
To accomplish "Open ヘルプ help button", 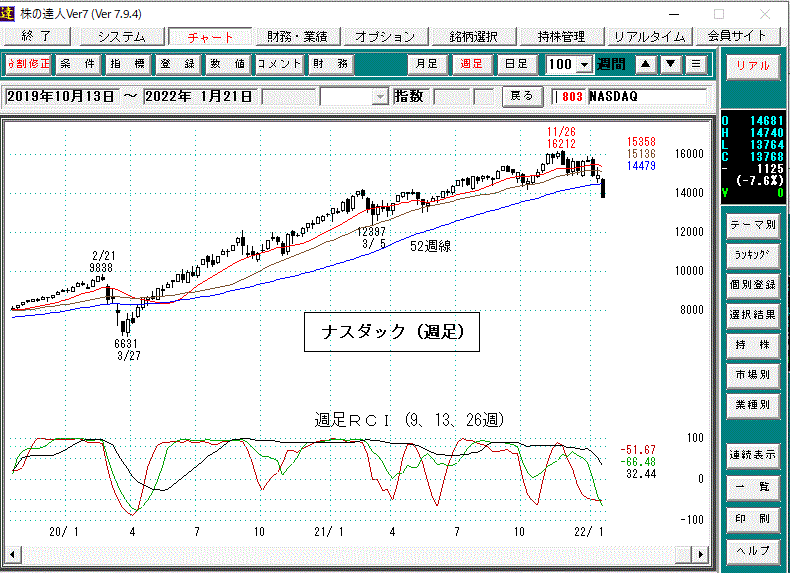I will (x=752, y=551).
